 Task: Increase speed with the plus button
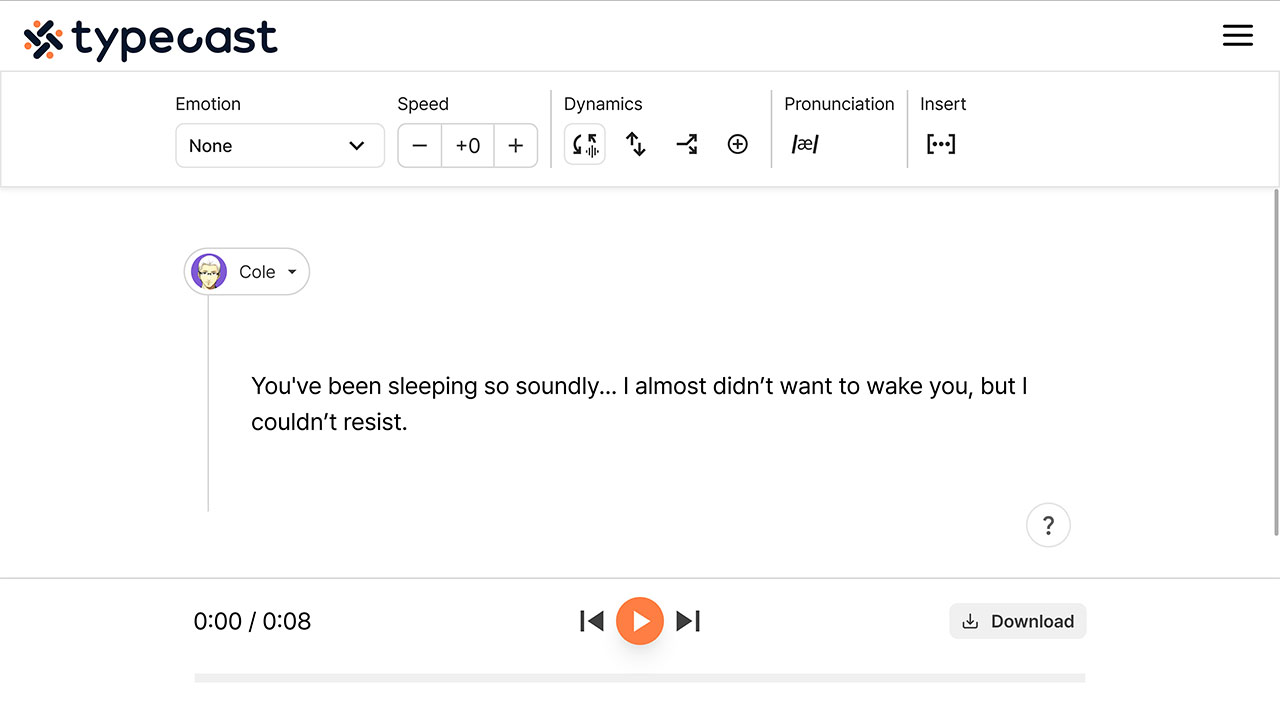(516, 145)
